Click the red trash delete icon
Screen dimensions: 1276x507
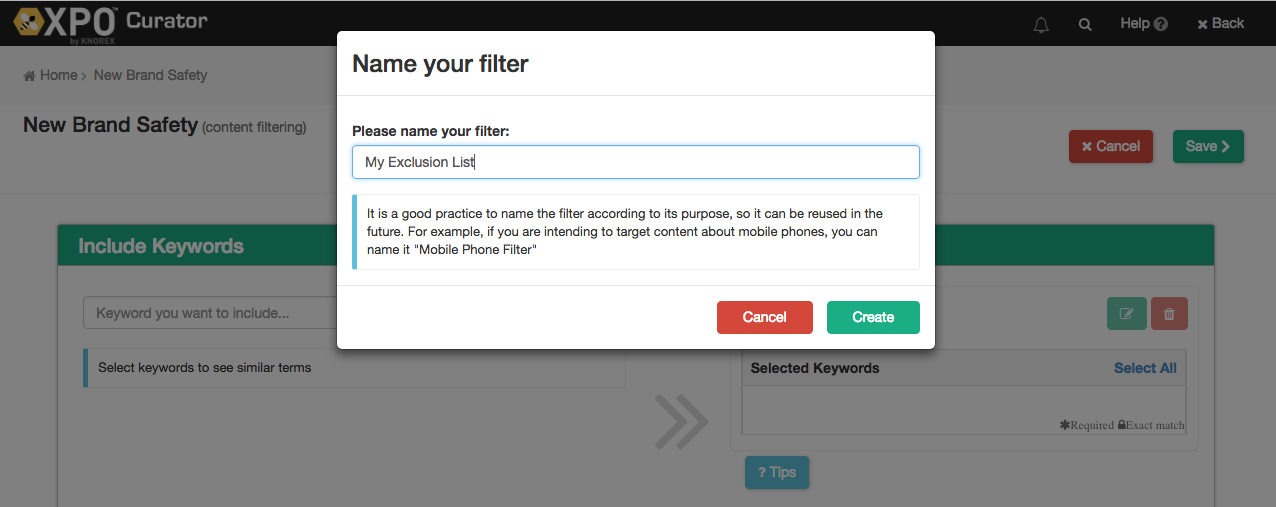1170,314
